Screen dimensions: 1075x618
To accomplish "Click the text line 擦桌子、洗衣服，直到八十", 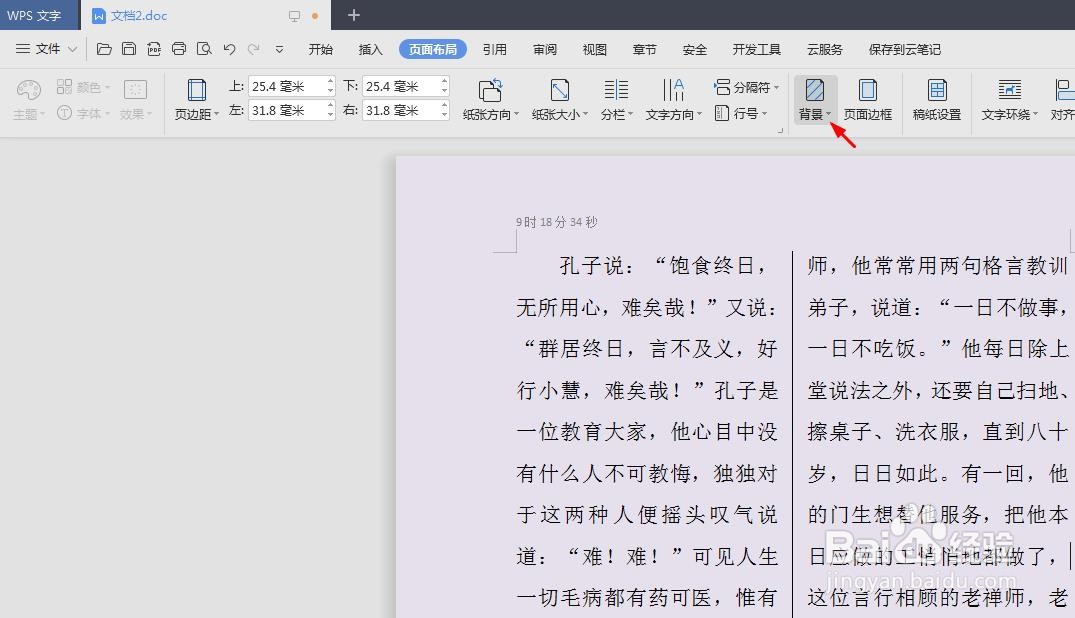I will pyautogui.click(x=937, y=431).
